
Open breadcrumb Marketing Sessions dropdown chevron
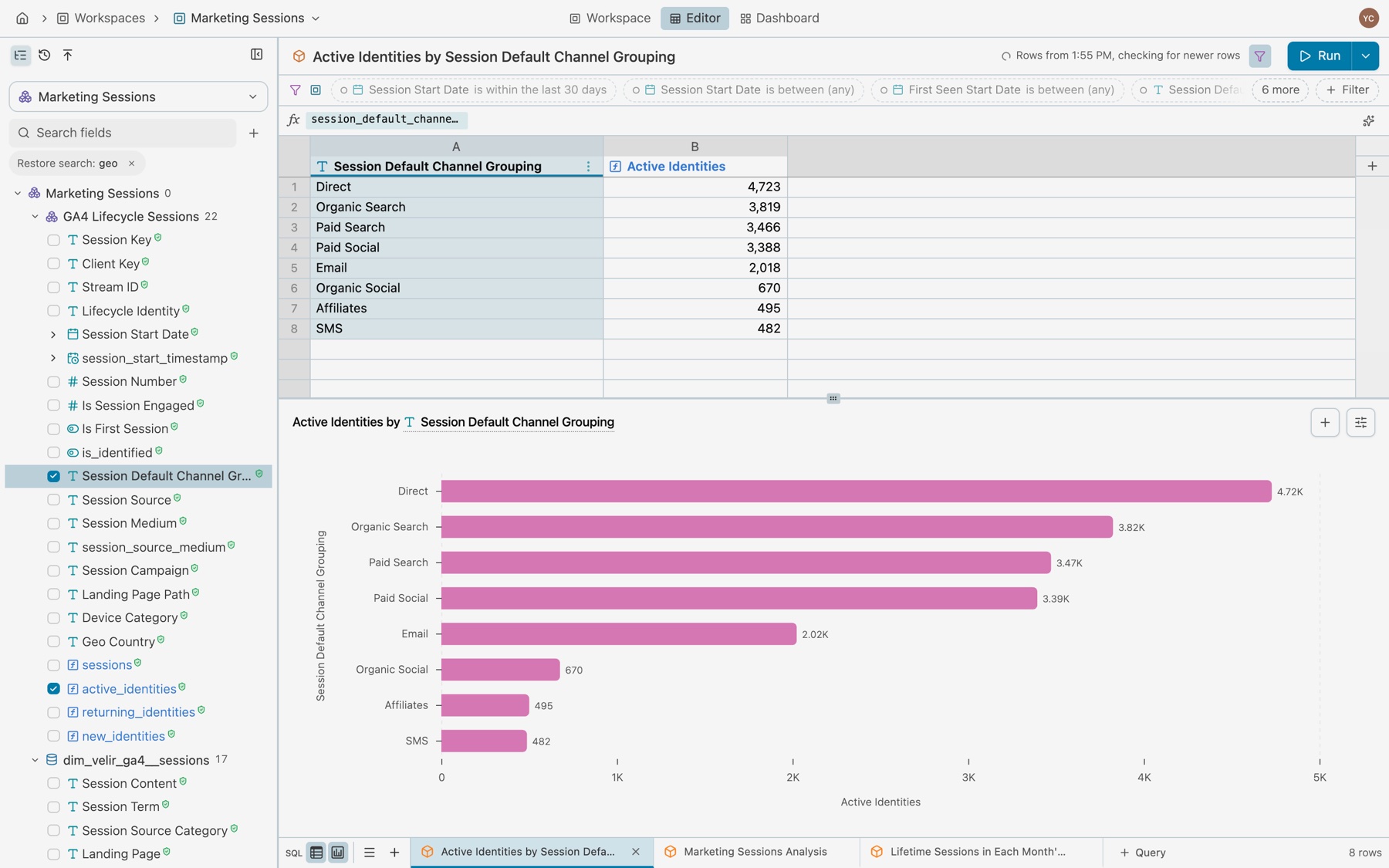coord(316,19)
